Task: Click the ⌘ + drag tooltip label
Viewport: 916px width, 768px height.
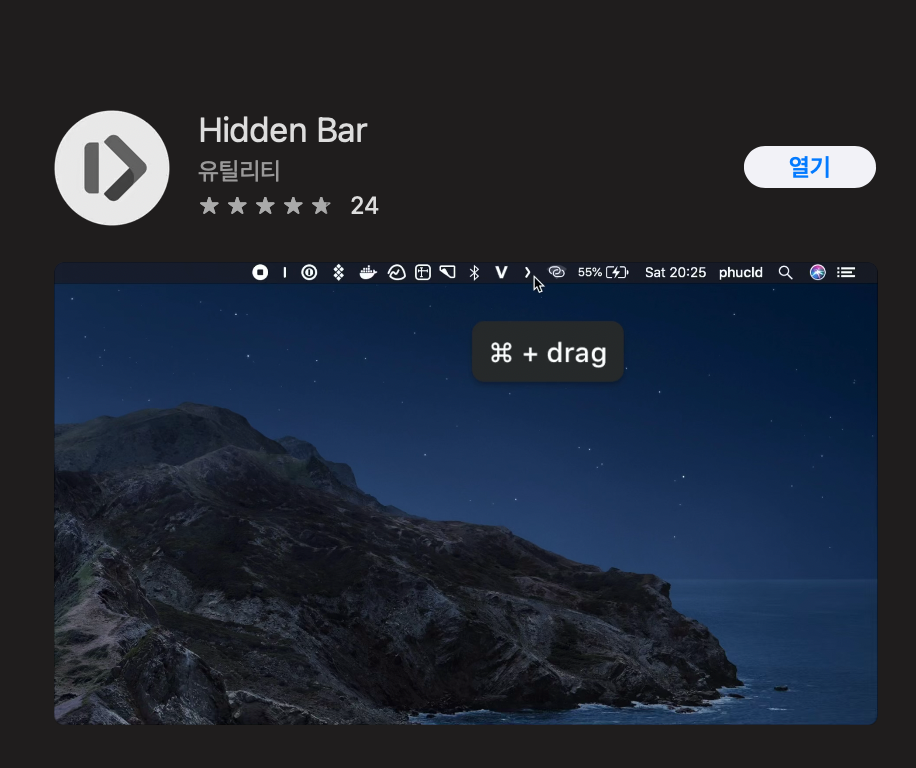Action: (x=548, y=352)
